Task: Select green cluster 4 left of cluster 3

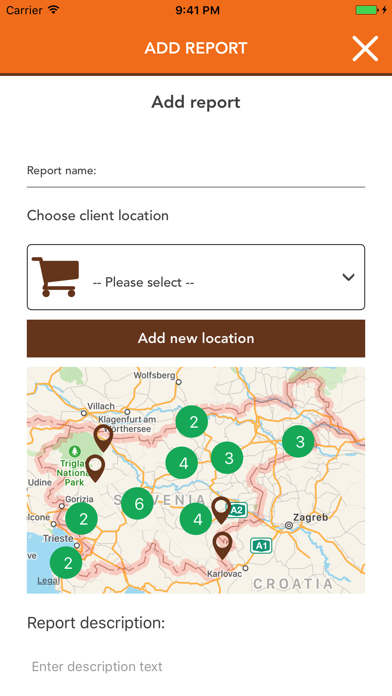Action: point(182,463)
